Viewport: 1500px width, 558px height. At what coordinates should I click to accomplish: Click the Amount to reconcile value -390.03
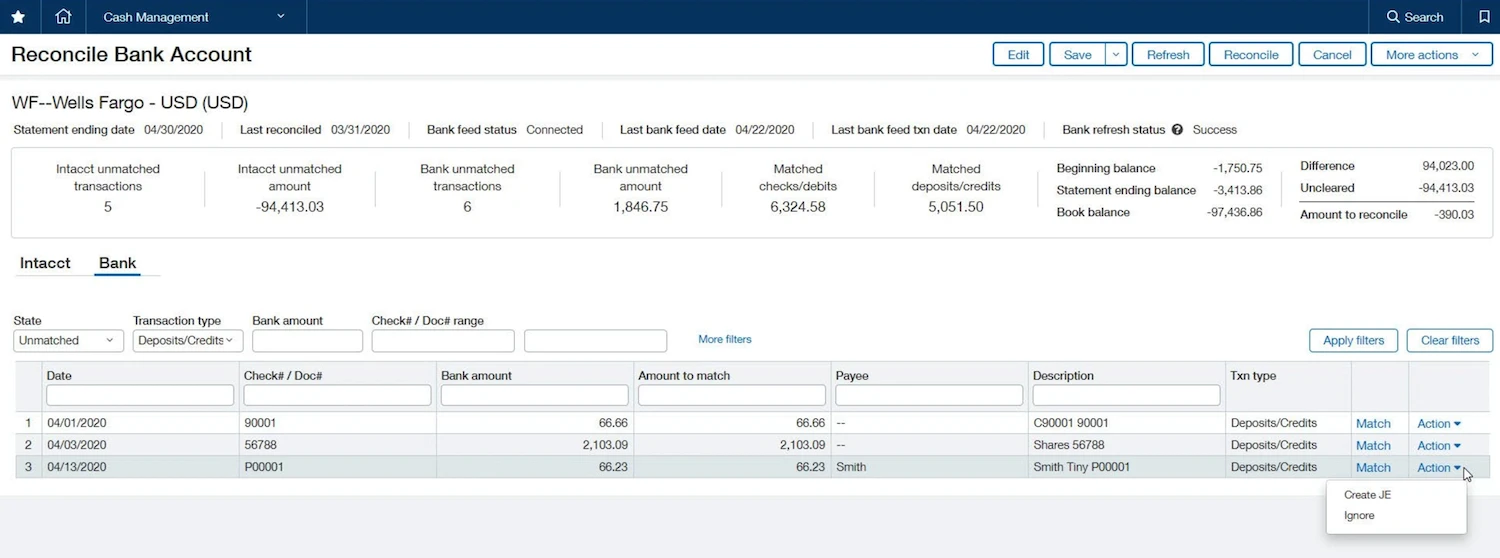coord(1452,215)
